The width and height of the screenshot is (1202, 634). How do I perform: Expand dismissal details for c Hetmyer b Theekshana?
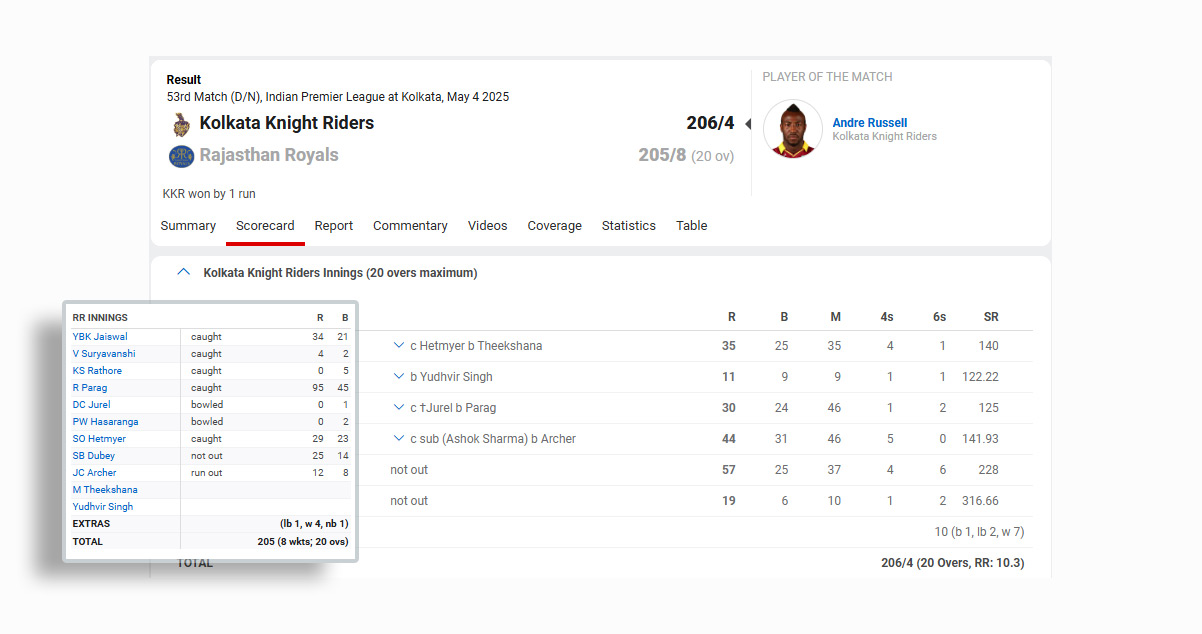399,346
